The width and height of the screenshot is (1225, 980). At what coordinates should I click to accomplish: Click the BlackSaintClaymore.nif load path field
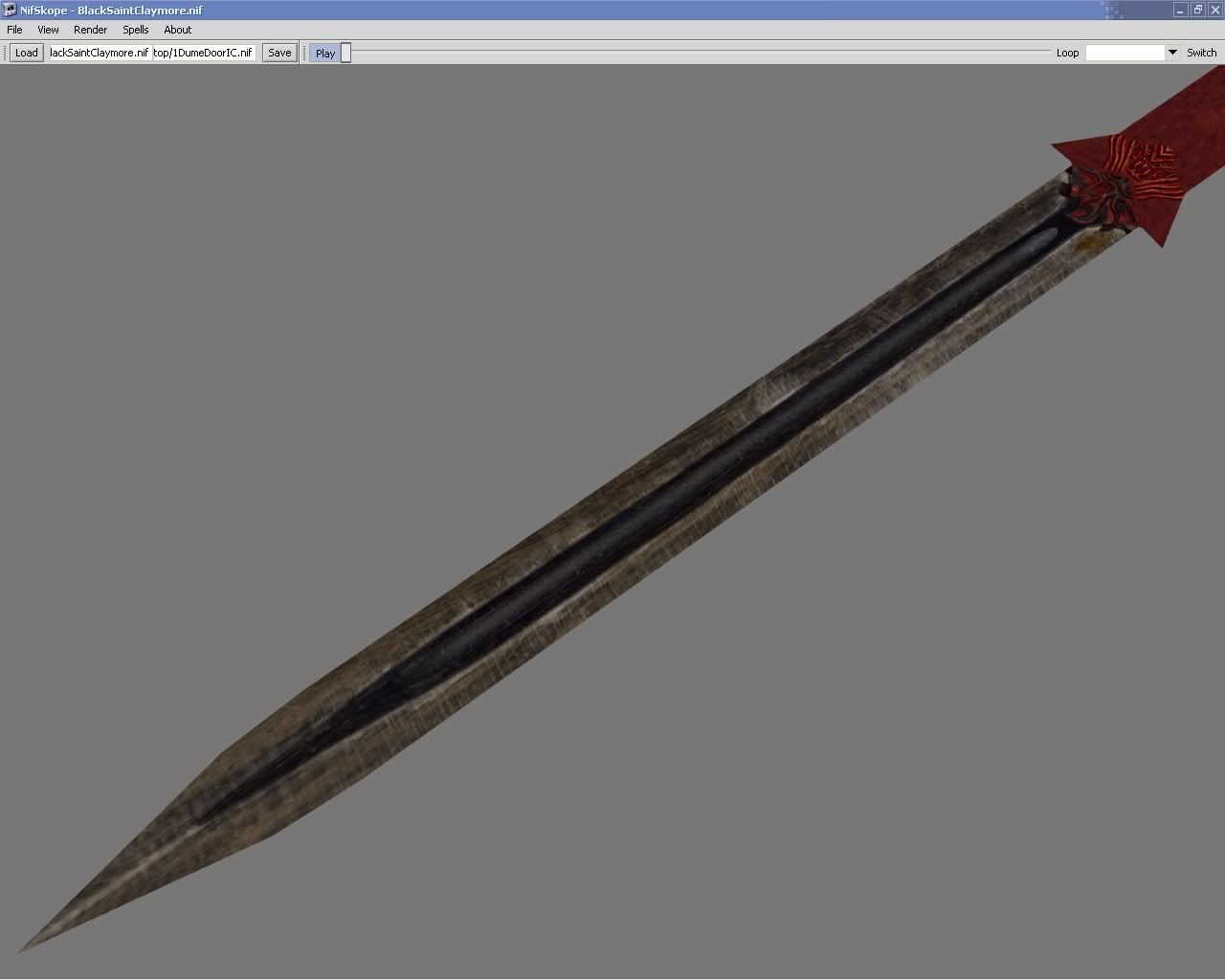pos(100,53)
